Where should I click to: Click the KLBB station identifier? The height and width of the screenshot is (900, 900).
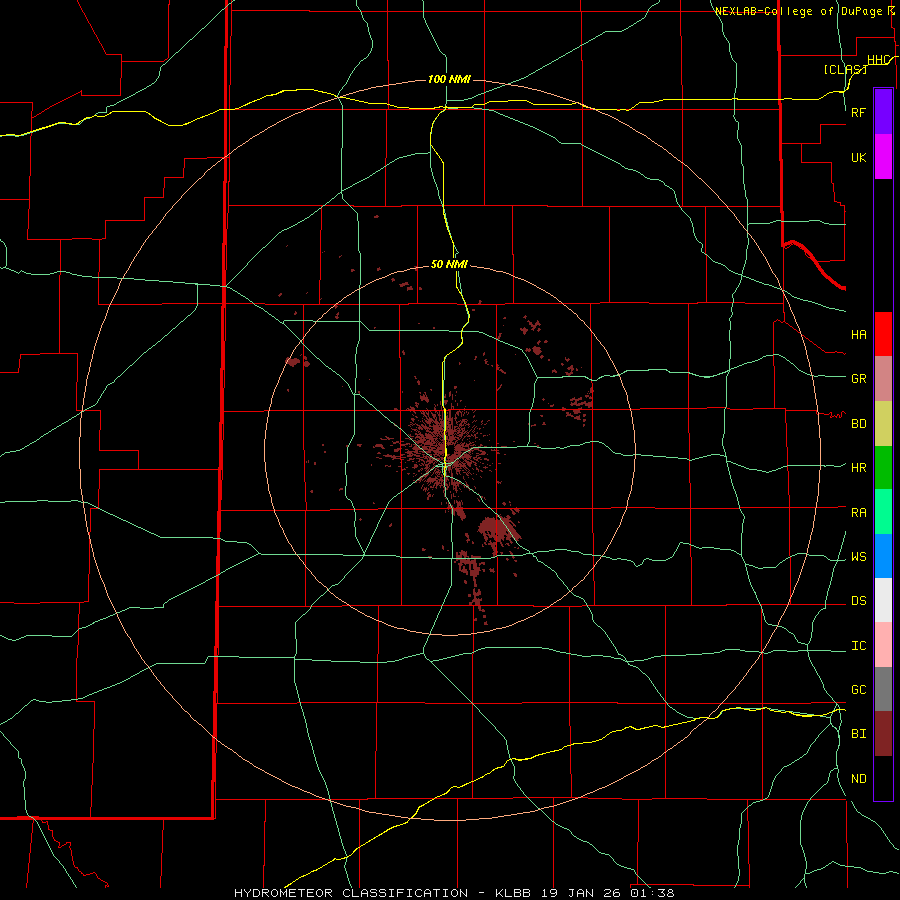(513, 893)
